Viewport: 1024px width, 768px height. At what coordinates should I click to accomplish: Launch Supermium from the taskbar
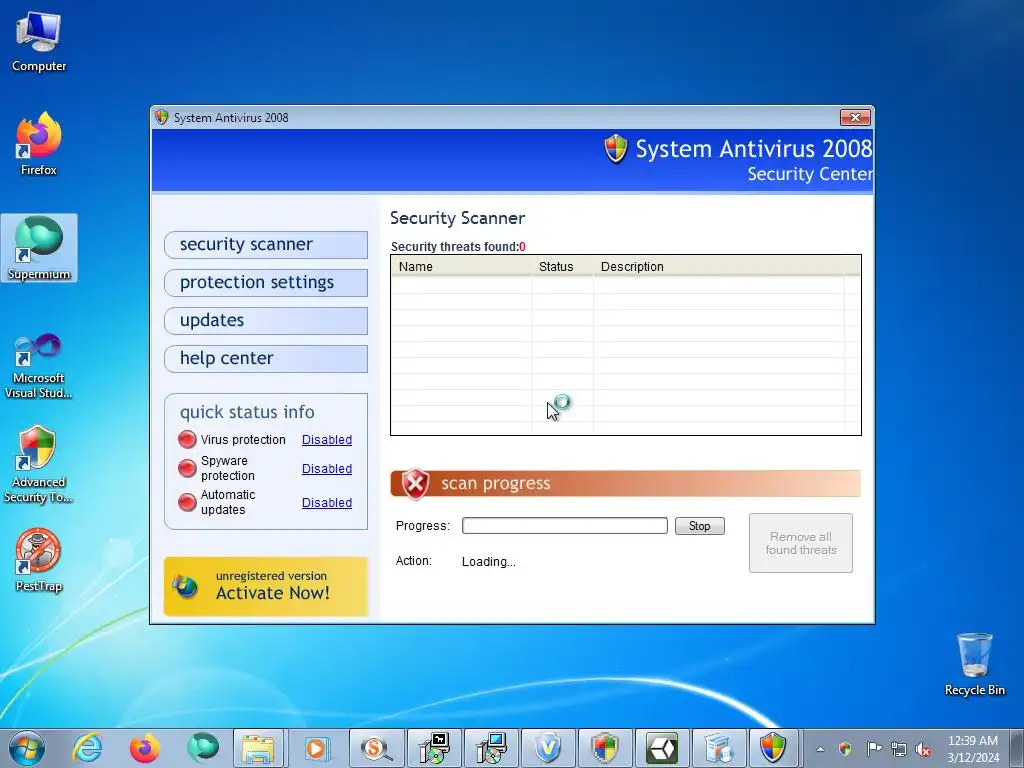pyautogui.click(x=202, y=748)
